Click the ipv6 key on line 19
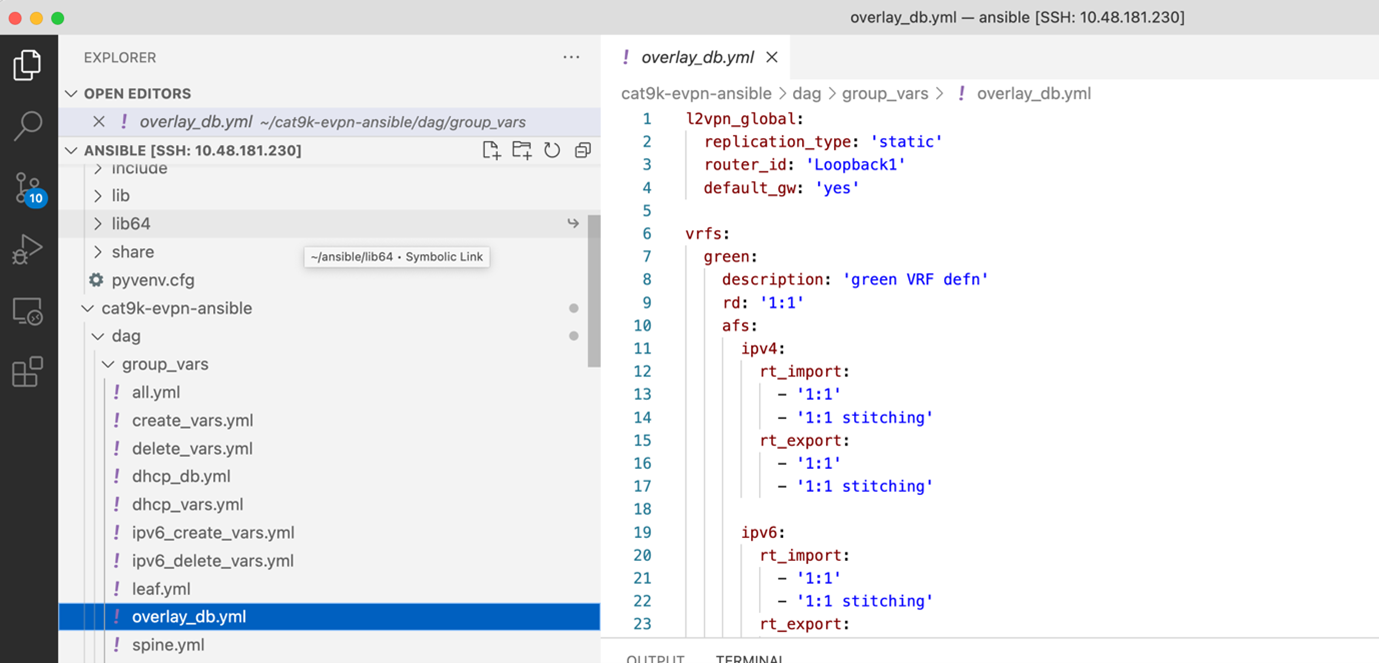The width and height of the screenshot is (1379, 663). pyautogui.click(x=759, y=532)
